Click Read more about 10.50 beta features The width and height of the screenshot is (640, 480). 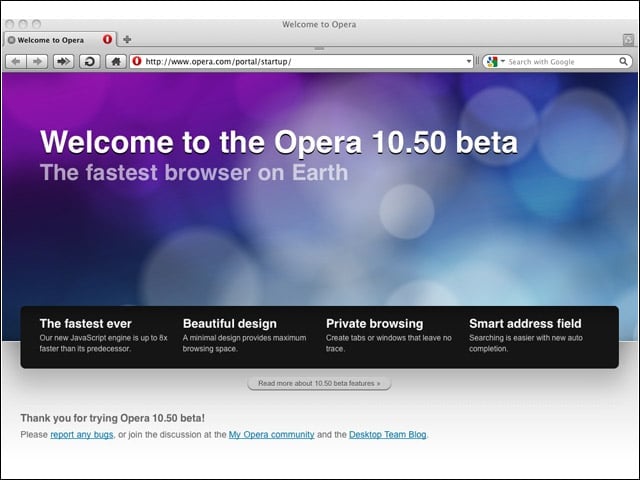(x=319, y=383)
